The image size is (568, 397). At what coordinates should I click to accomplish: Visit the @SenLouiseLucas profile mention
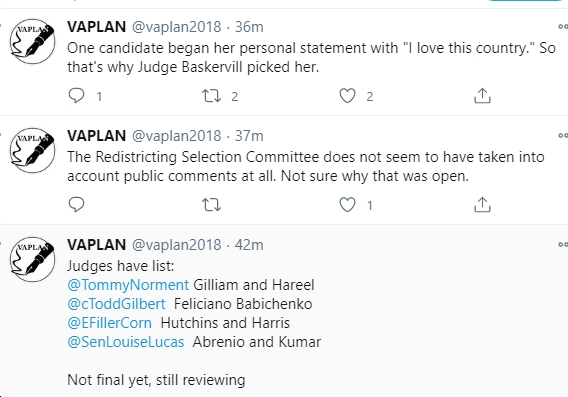[x=126, y=342]
